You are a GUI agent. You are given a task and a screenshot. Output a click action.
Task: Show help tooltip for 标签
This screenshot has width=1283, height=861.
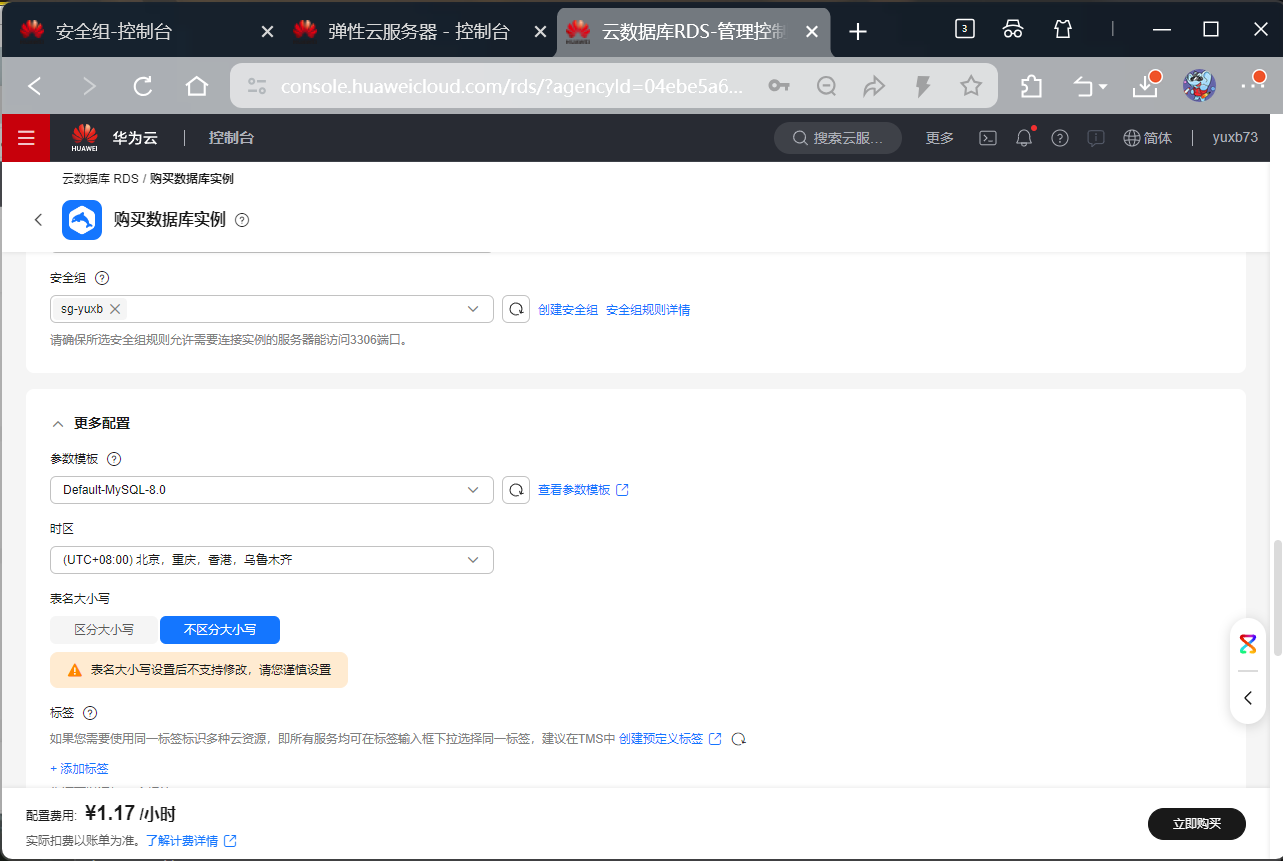click(90, 713)
